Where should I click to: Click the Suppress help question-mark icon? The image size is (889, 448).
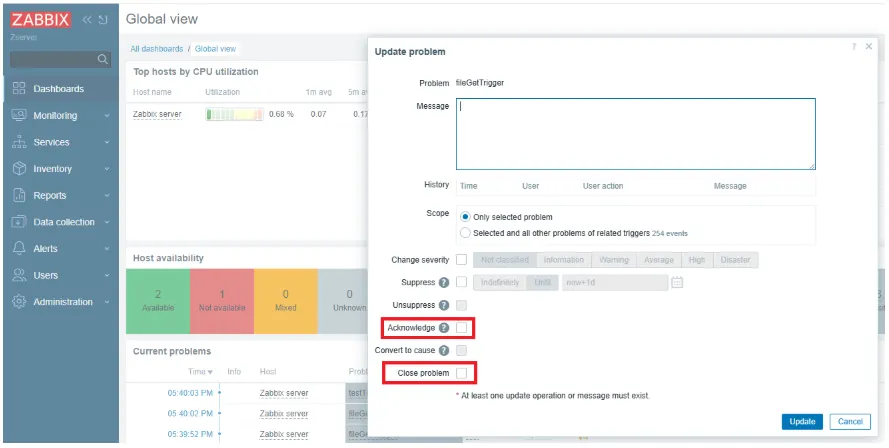coord(444,282)
